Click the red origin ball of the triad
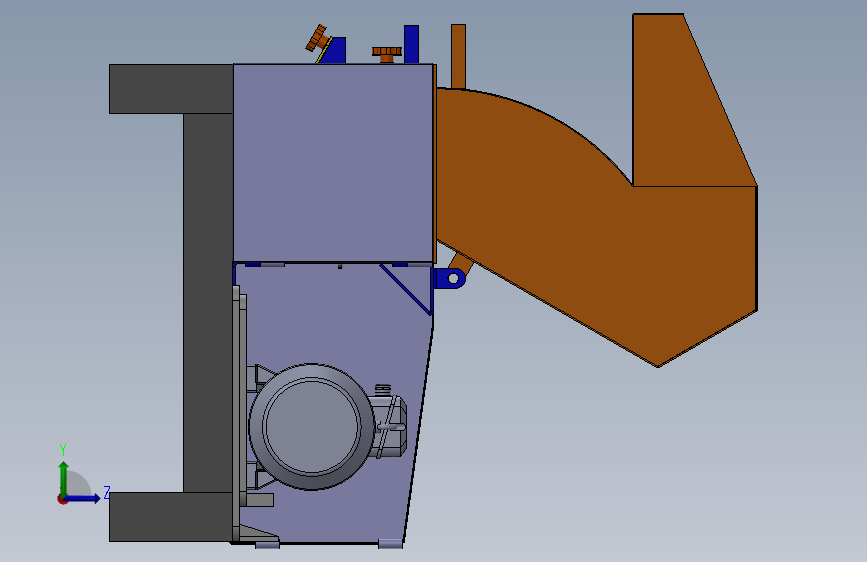 (x=62, y=499)
